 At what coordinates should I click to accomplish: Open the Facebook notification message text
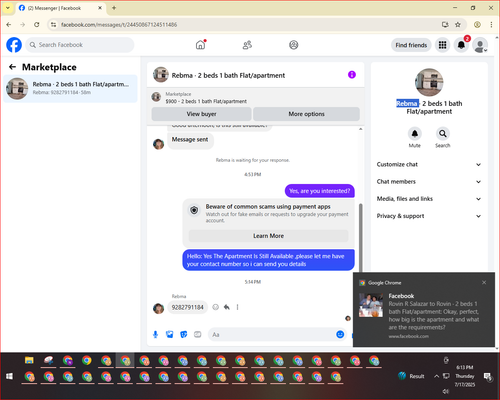(434, 315)
